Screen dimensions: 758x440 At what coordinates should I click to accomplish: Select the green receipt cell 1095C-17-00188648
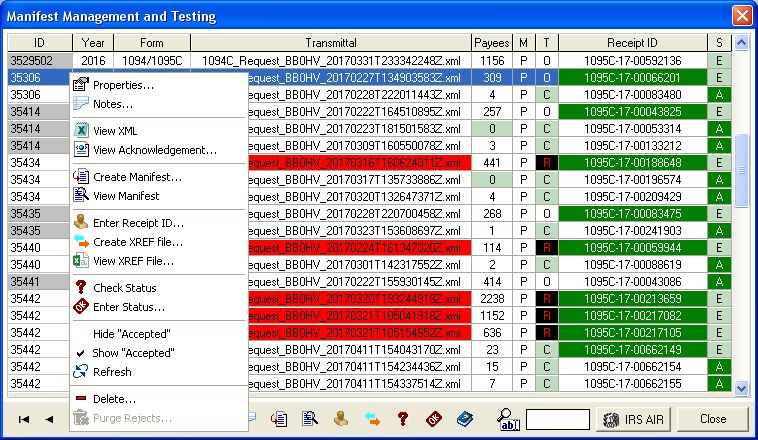click(x=632, y=163)
